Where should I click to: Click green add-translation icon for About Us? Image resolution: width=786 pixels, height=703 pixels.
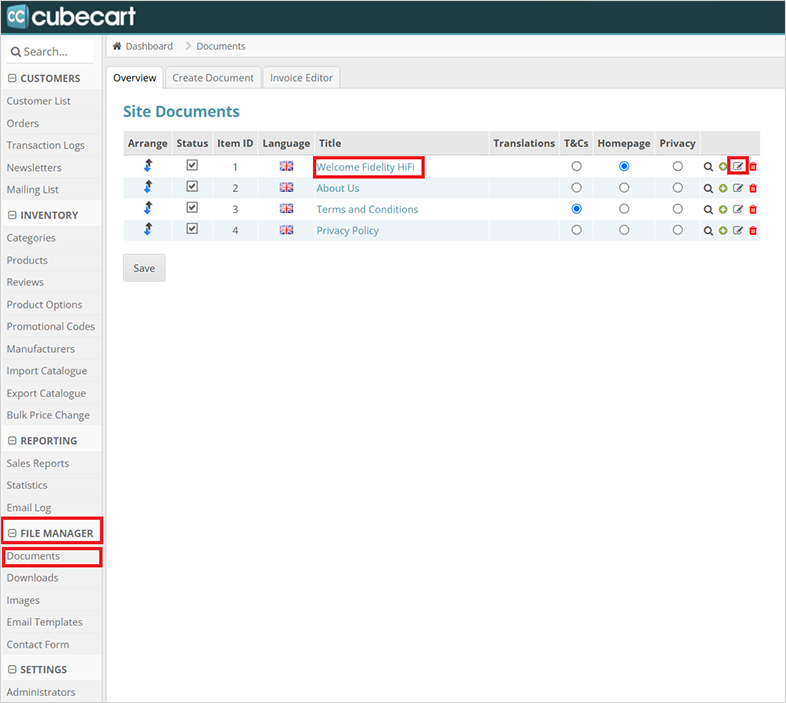coord(723,189)
